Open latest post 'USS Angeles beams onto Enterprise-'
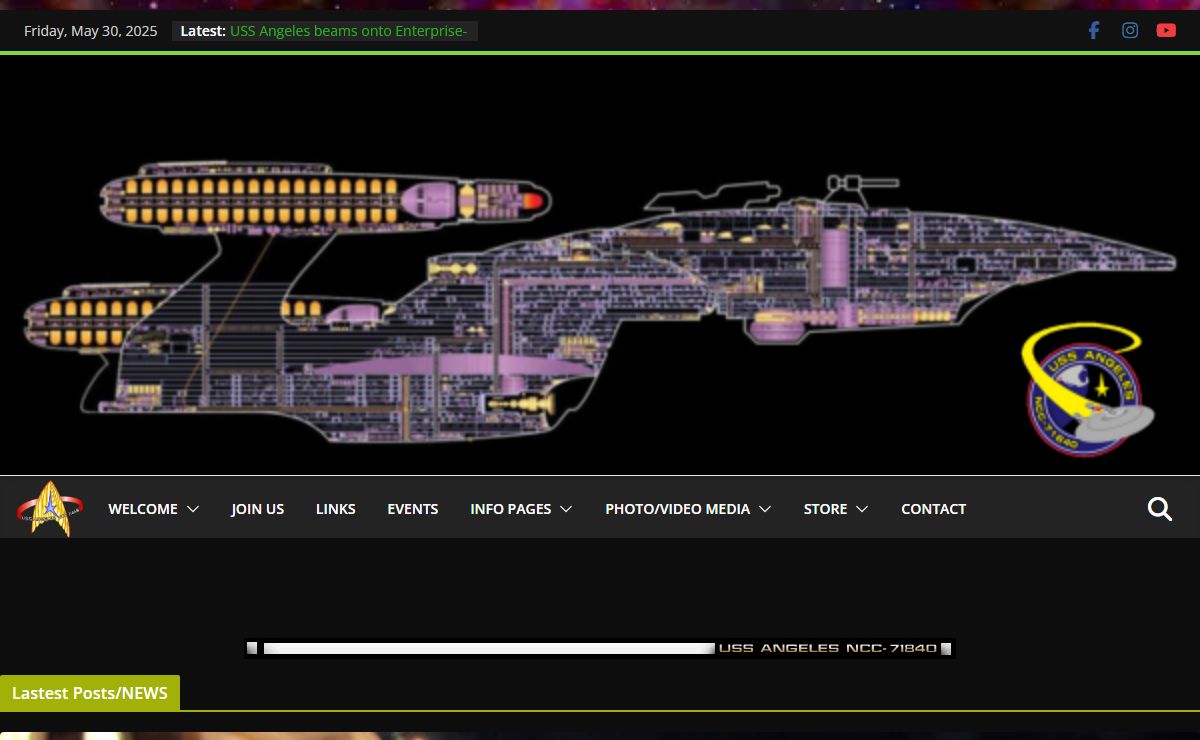1200x740 pixels. click(x=349, y=31)
